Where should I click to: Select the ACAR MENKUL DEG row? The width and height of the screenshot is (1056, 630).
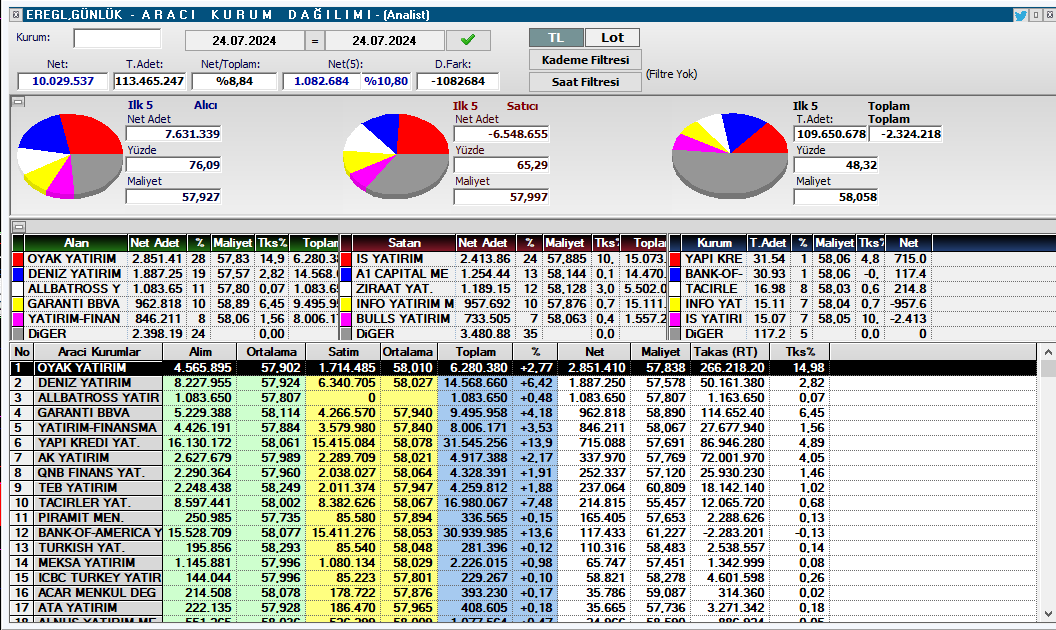click(523, 592)
